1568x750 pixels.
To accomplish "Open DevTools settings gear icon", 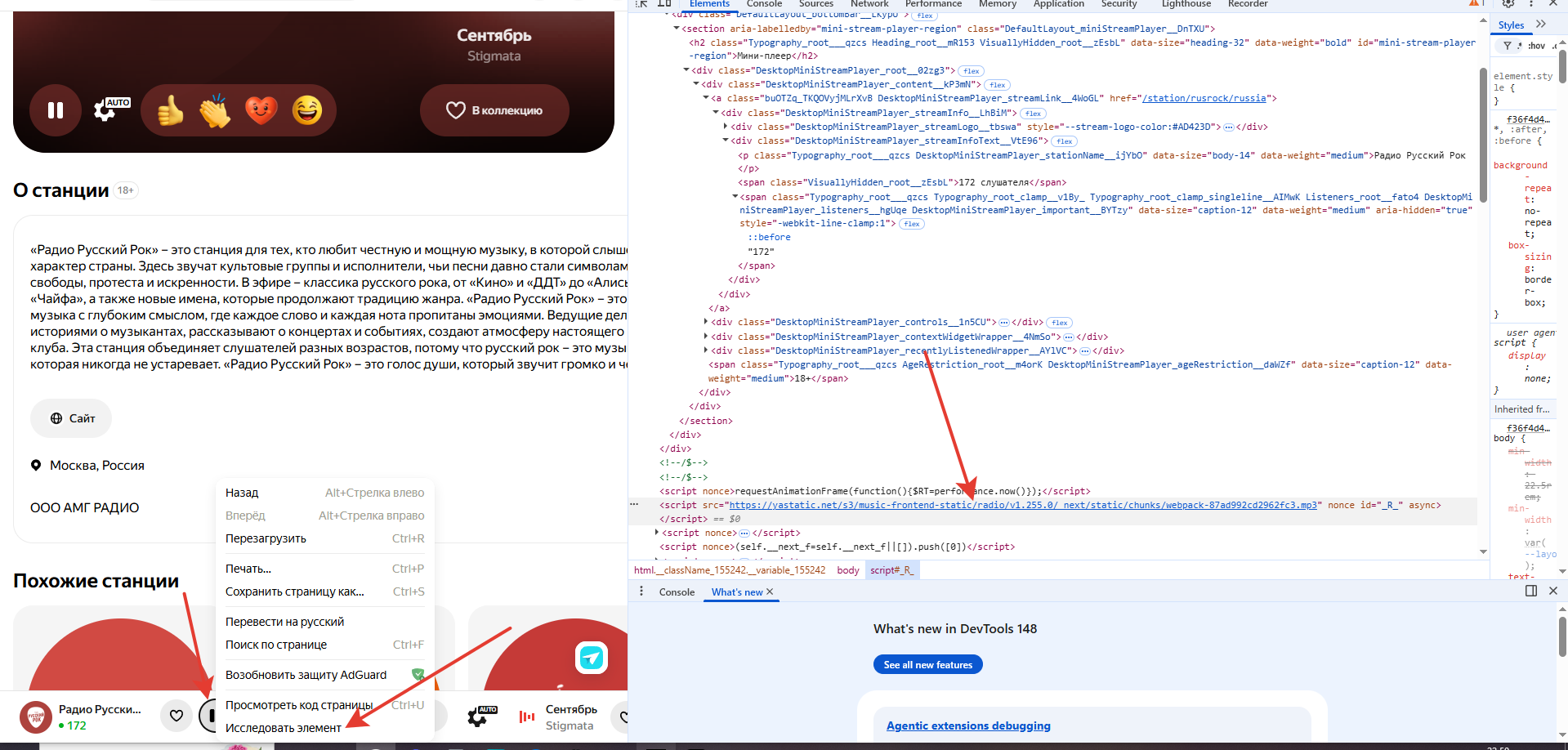I will point(1508,4).
